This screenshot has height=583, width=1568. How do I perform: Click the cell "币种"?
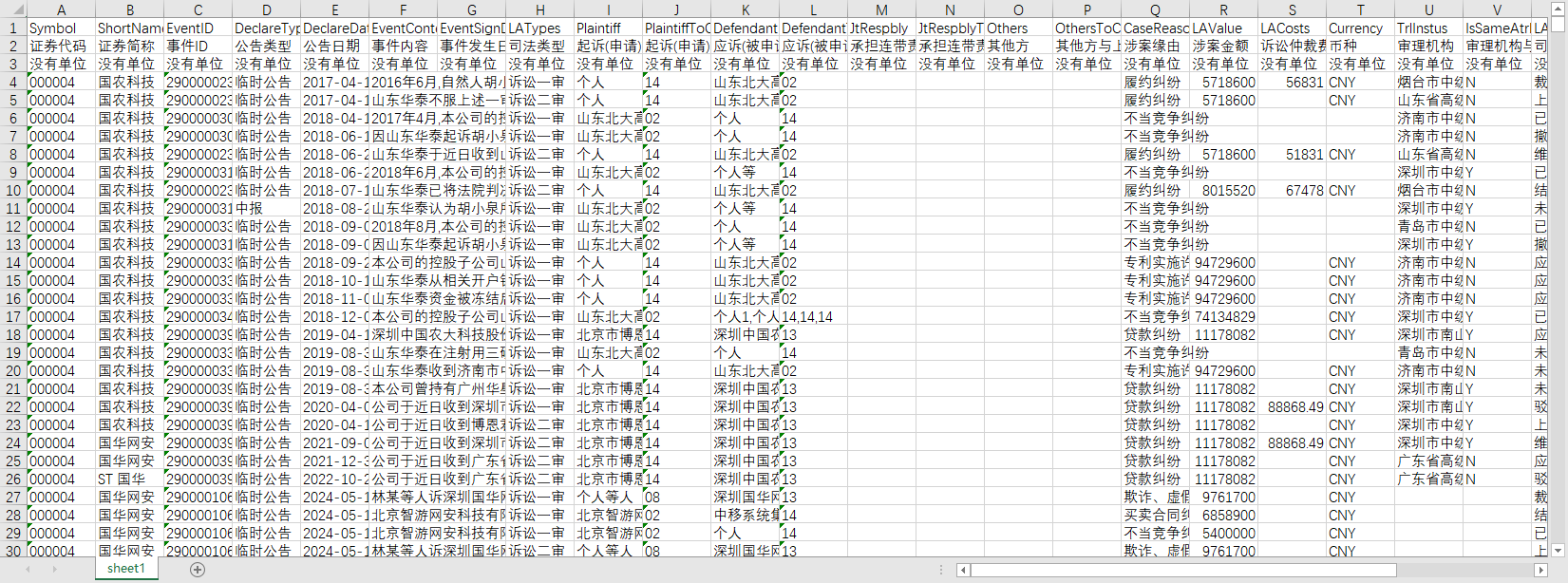point(1360,47)
